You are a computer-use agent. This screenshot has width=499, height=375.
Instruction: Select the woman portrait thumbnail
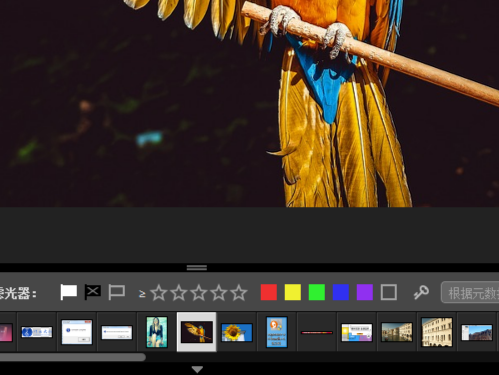point(157,332)
